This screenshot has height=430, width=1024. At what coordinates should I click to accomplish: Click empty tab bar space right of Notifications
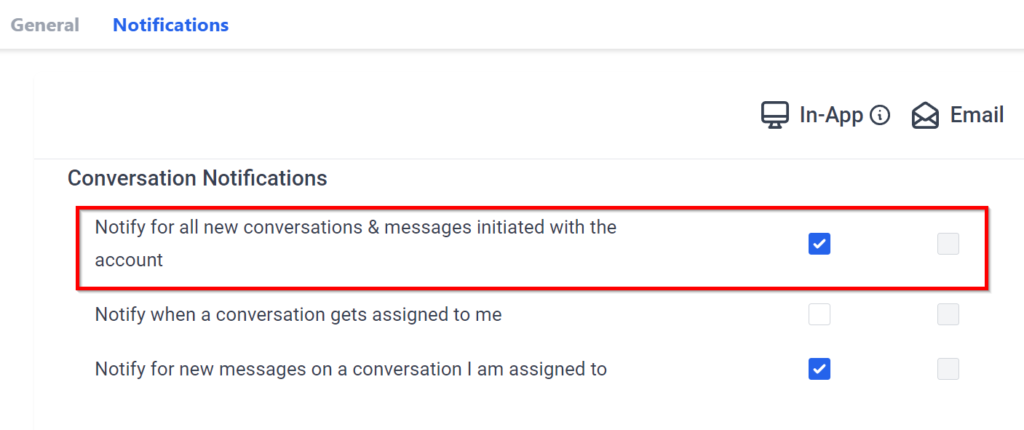600,25
